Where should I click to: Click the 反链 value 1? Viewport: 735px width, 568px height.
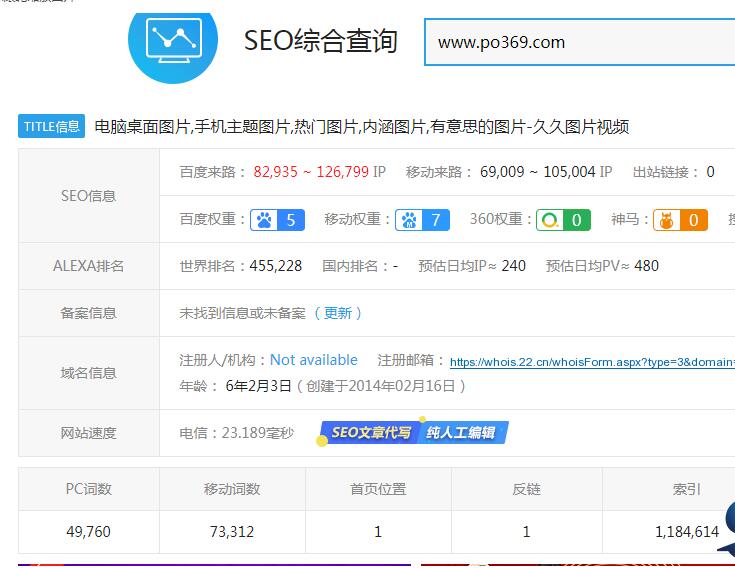526,532
